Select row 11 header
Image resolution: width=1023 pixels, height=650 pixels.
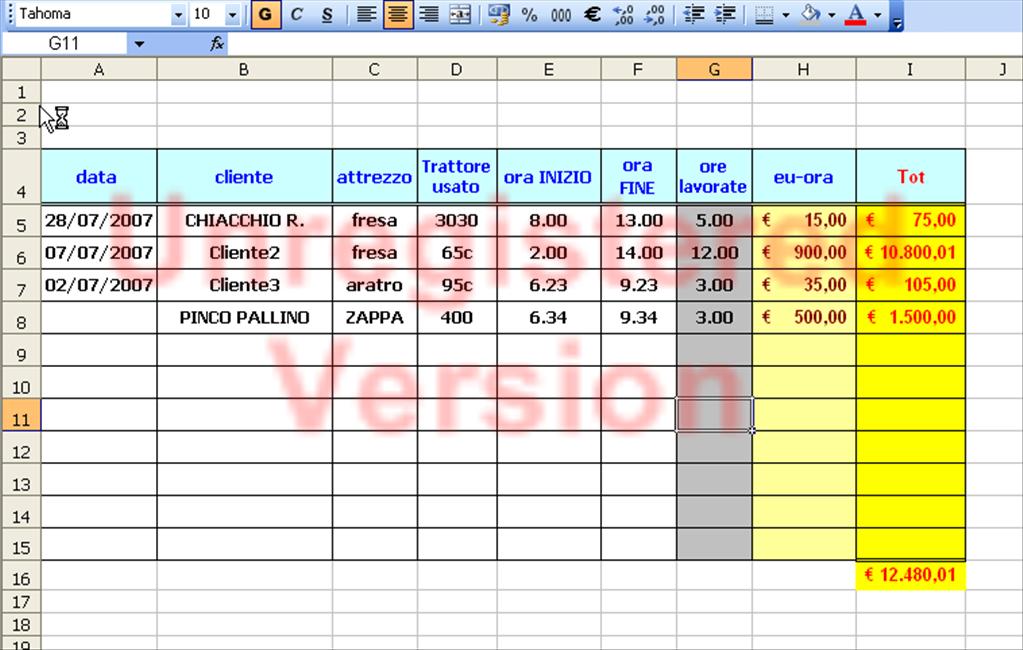click(21, 415)
